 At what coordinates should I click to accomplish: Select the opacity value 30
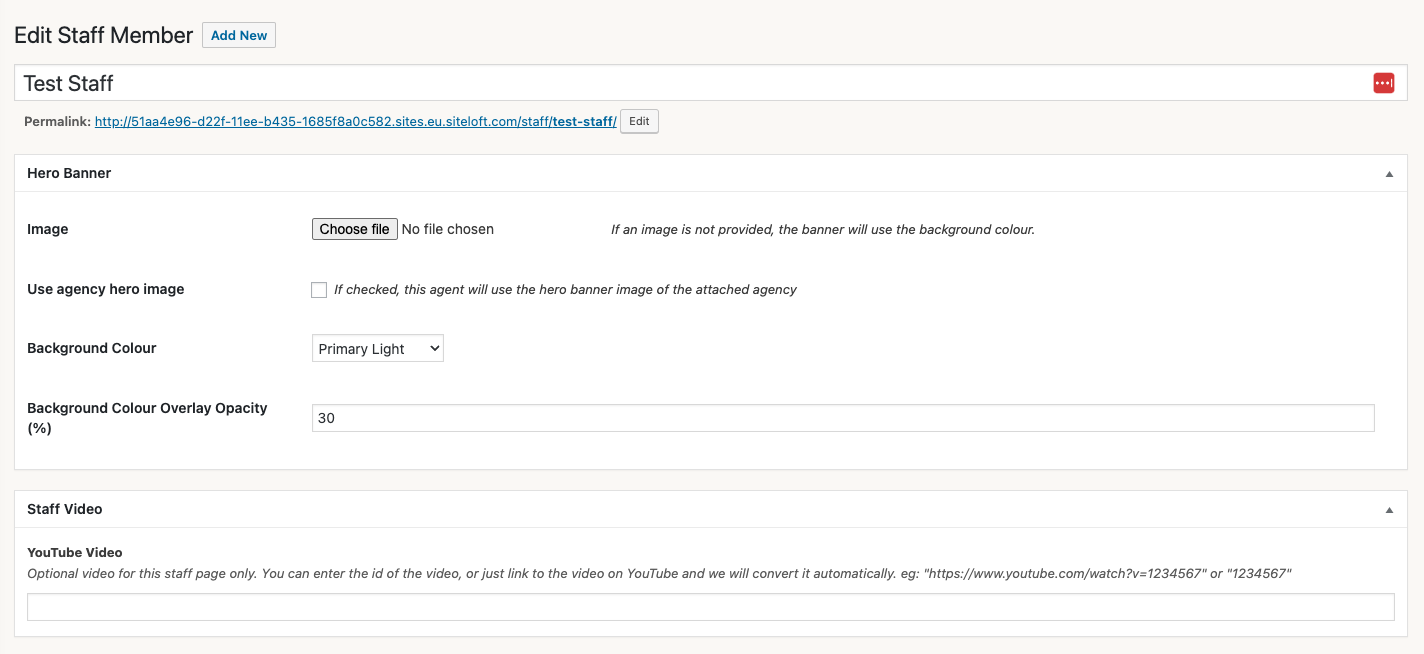(x=325, y=417)
